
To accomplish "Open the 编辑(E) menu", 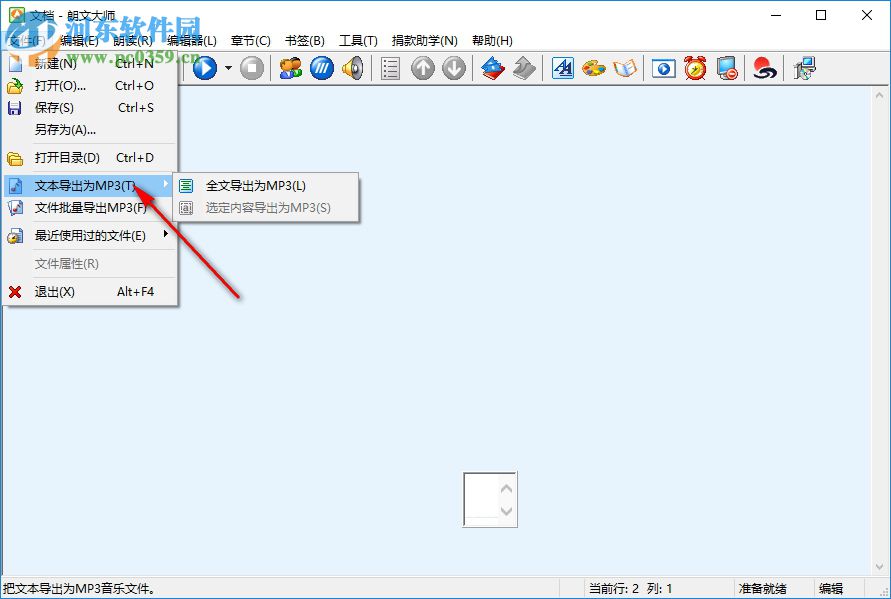I will click(79, 41).
